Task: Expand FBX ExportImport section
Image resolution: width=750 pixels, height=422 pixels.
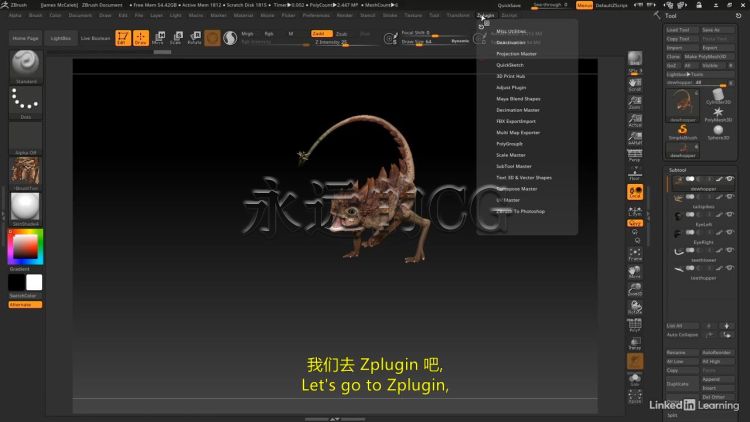Action: [x=516, y=122]
